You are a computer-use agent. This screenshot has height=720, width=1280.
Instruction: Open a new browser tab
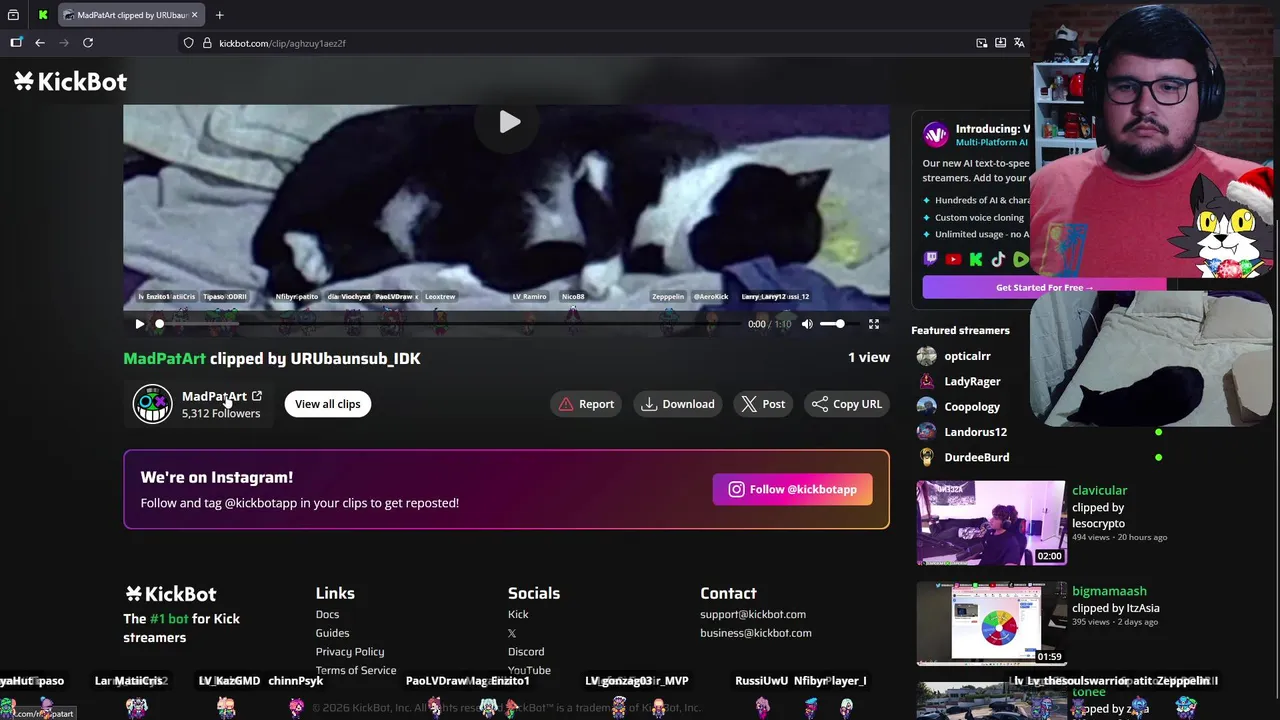pyautogui.click(x=219, y=15)
